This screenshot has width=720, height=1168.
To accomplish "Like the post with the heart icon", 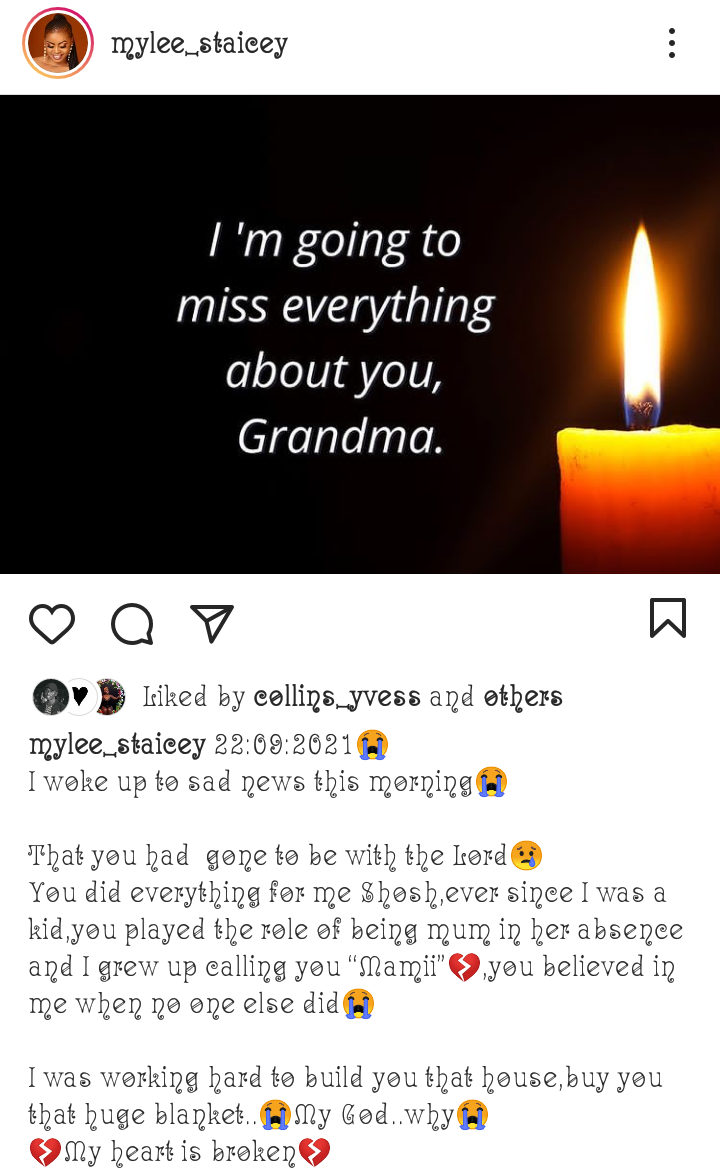I will [x=52, y=623].
